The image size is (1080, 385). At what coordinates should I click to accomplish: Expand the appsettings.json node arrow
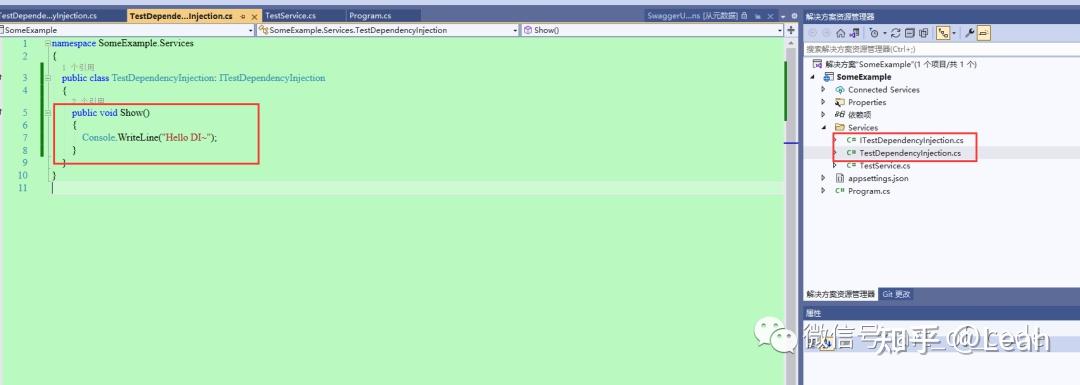point(824,178)
